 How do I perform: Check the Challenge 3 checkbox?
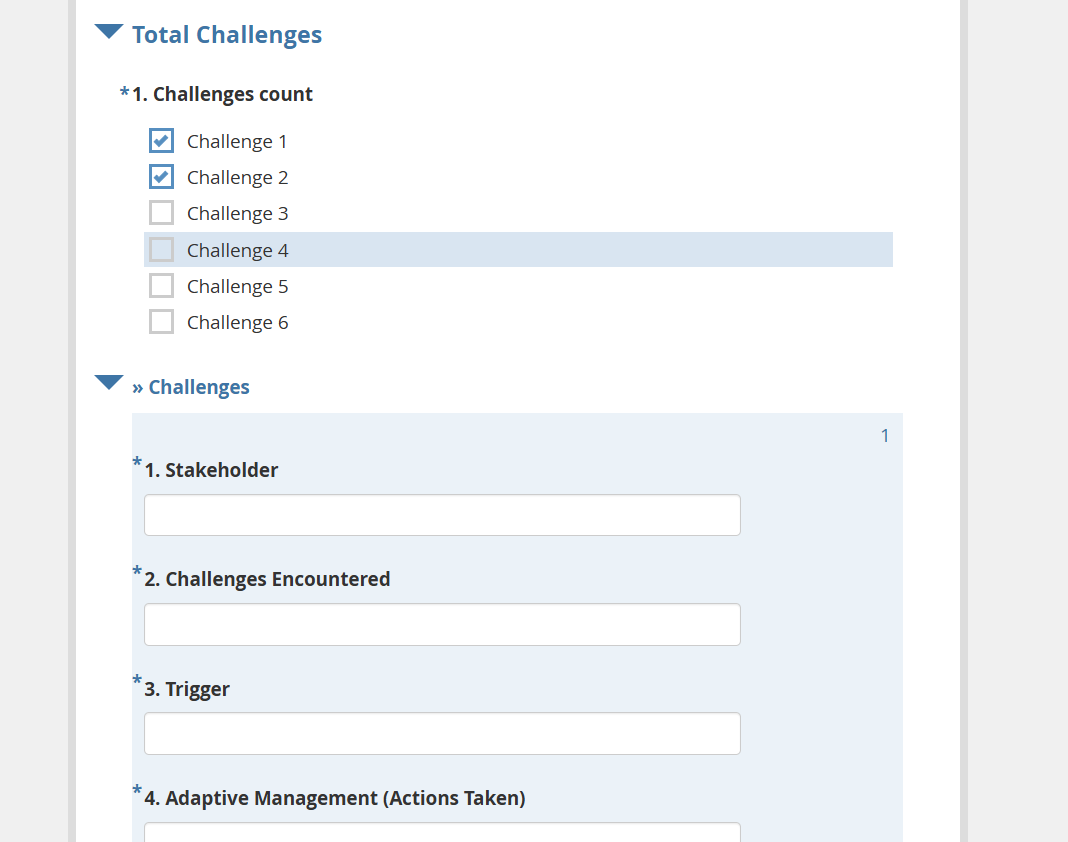click(x=161, y=213)
